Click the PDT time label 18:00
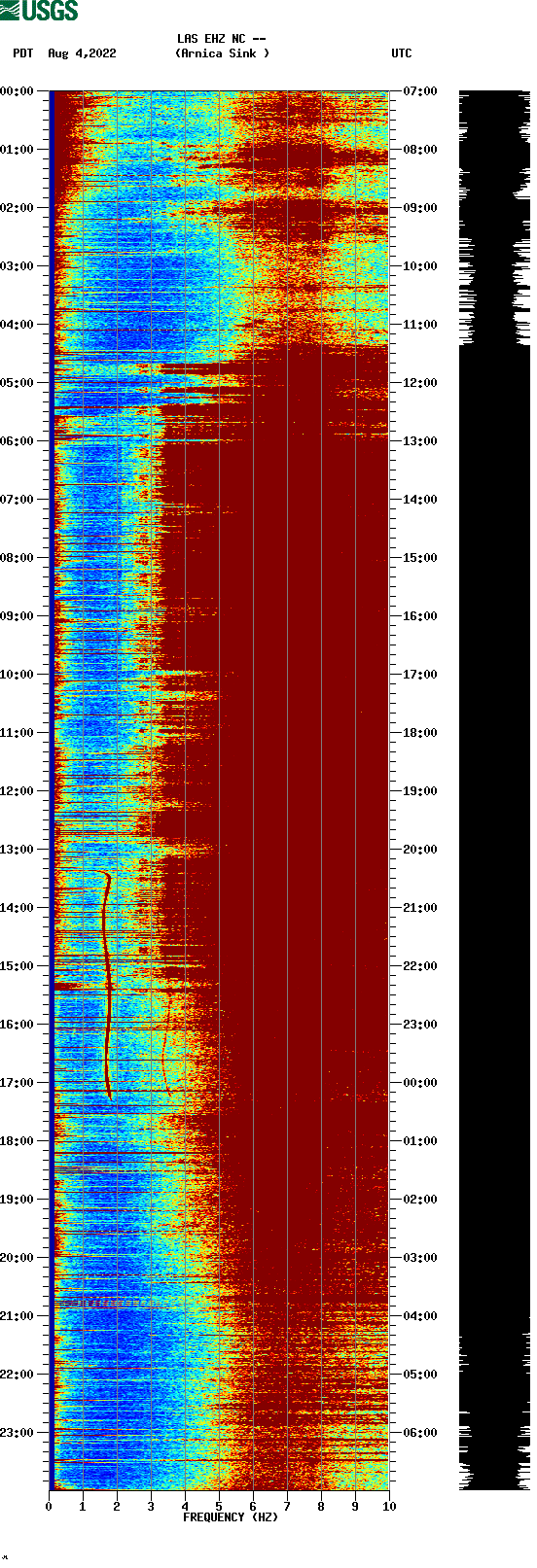 17,1140
